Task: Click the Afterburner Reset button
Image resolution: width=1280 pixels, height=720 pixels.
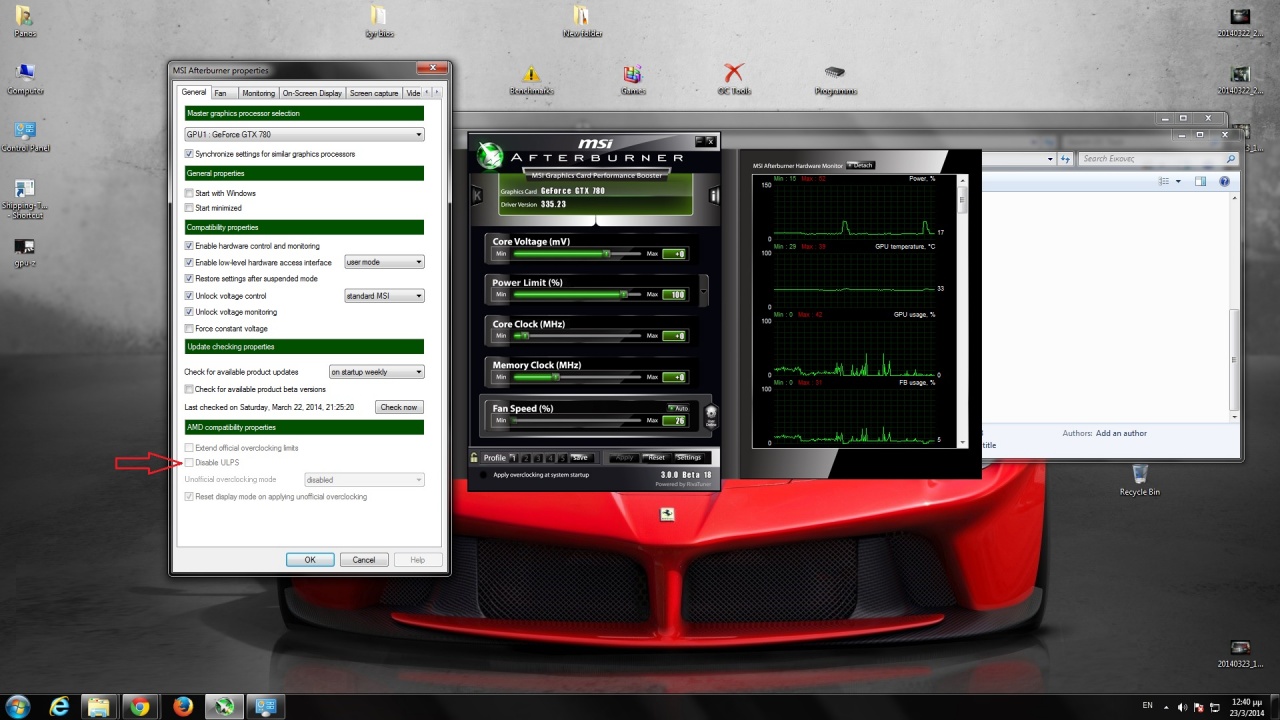Action: click(656, 458)
